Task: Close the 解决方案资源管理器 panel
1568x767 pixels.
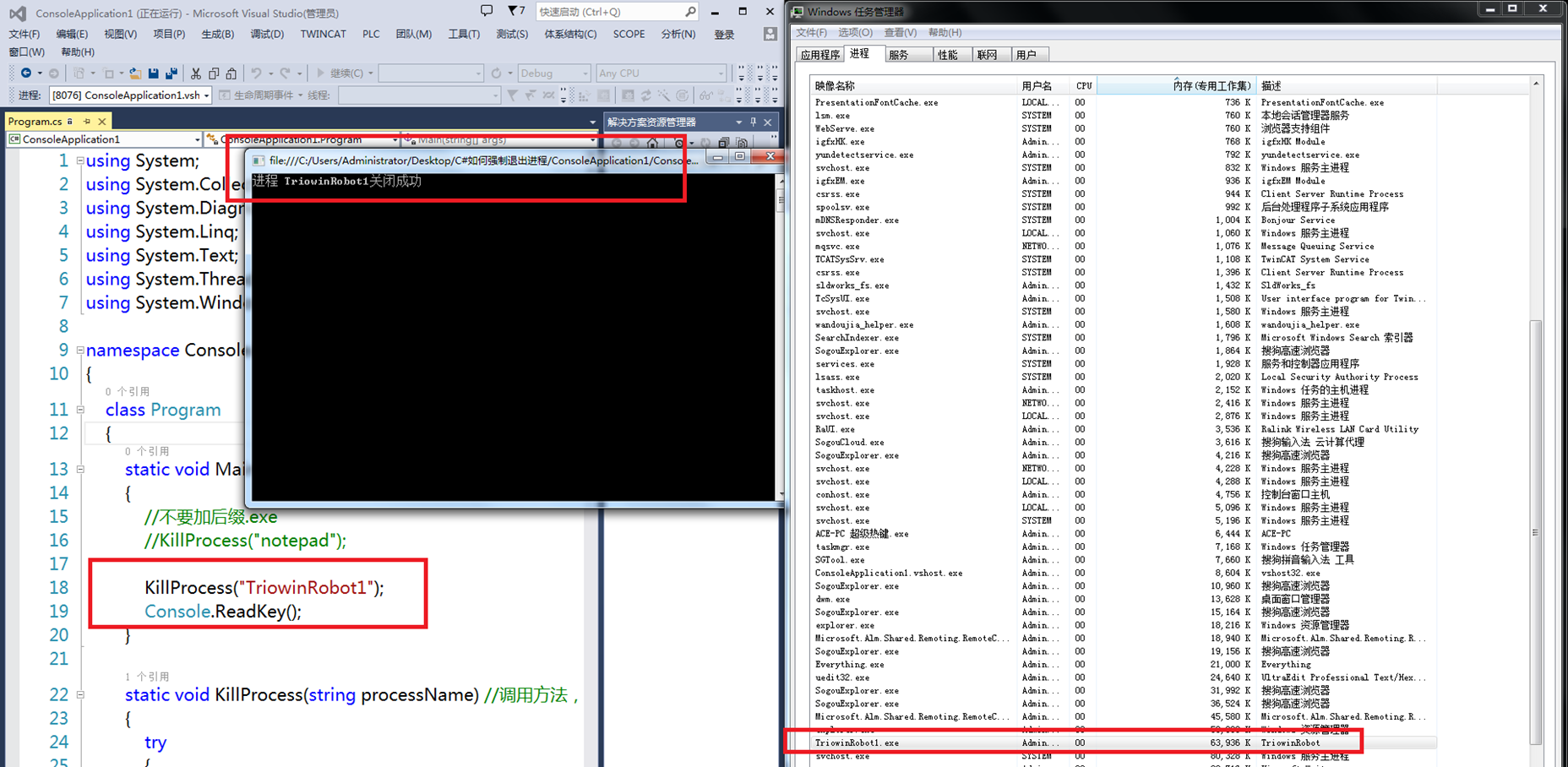Action: [x=768, y=122]
